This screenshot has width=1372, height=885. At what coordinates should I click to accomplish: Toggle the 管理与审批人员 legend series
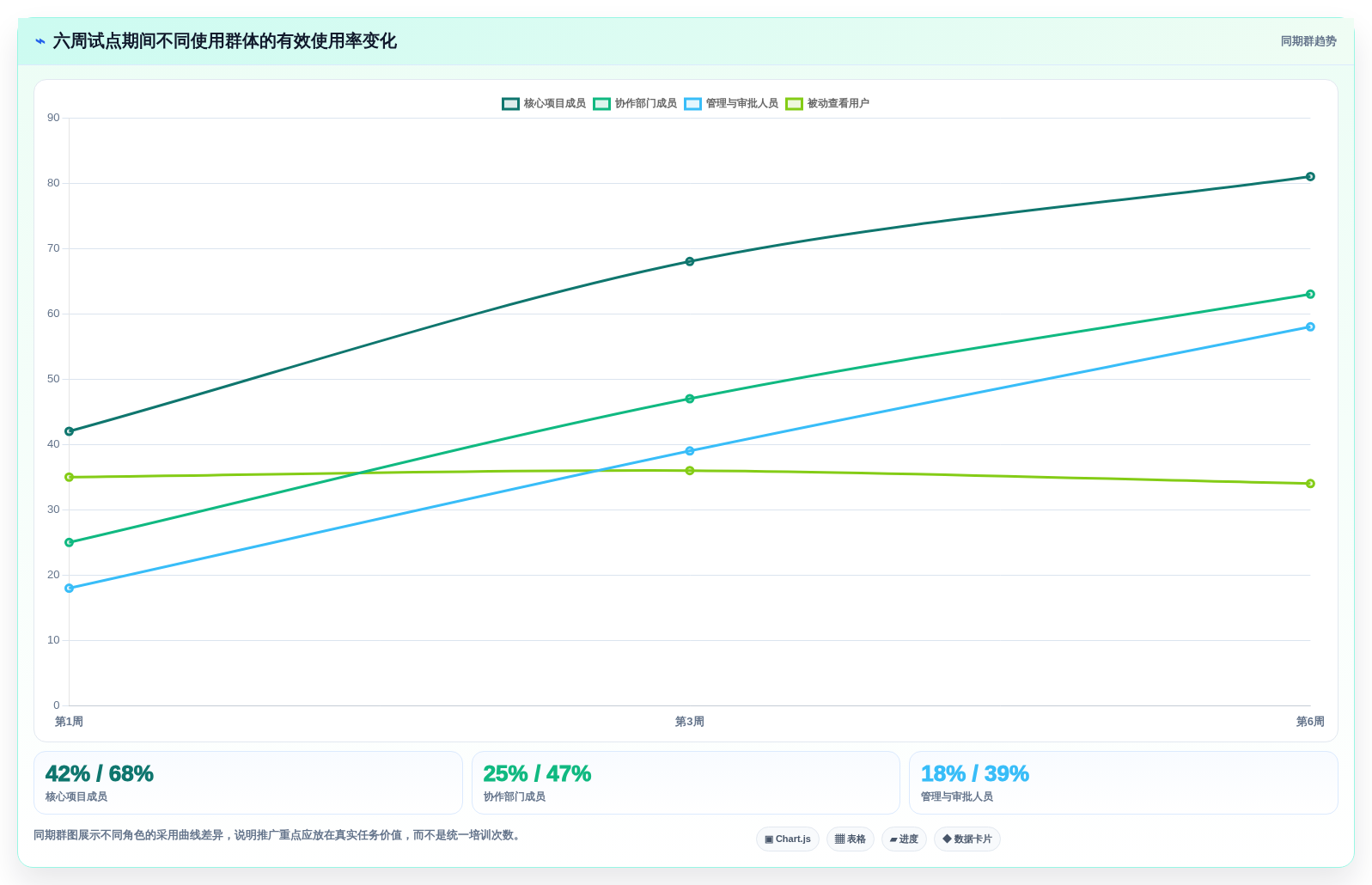(x=731, y=104)
